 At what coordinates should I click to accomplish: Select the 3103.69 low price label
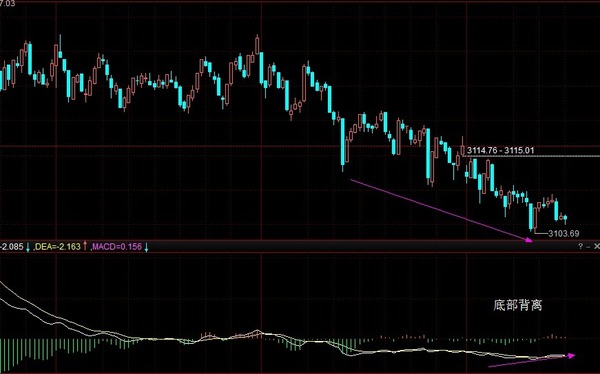(x=564, y=234)
